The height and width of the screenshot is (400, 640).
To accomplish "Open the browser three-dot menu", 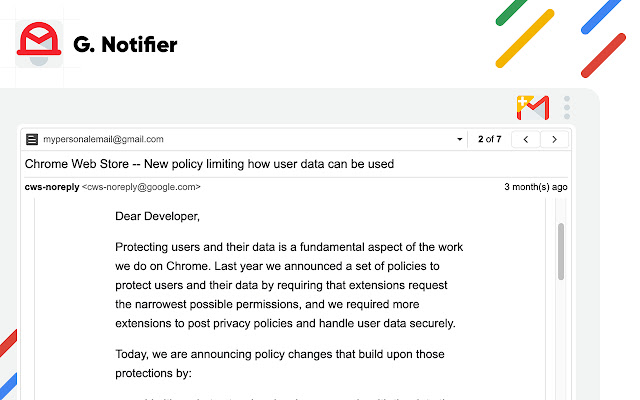I will pyautogui.click(x=567, y=107).
